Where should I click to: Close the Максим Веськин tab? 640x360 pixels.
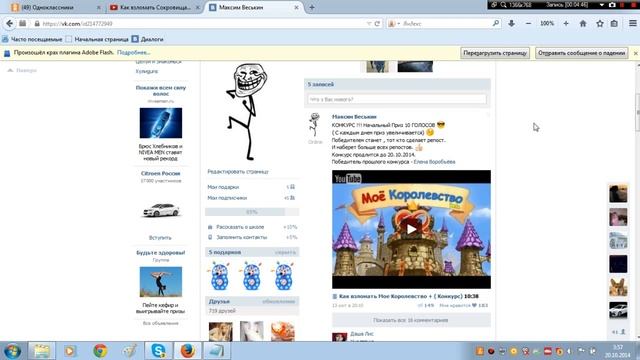click(296, 7)
